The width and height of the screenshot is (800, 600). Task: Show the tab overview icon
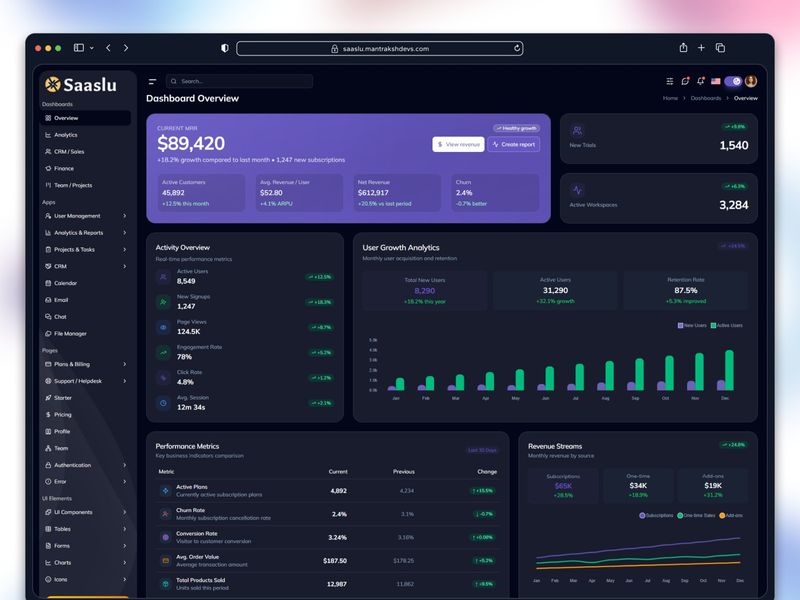tap(720, 48)
